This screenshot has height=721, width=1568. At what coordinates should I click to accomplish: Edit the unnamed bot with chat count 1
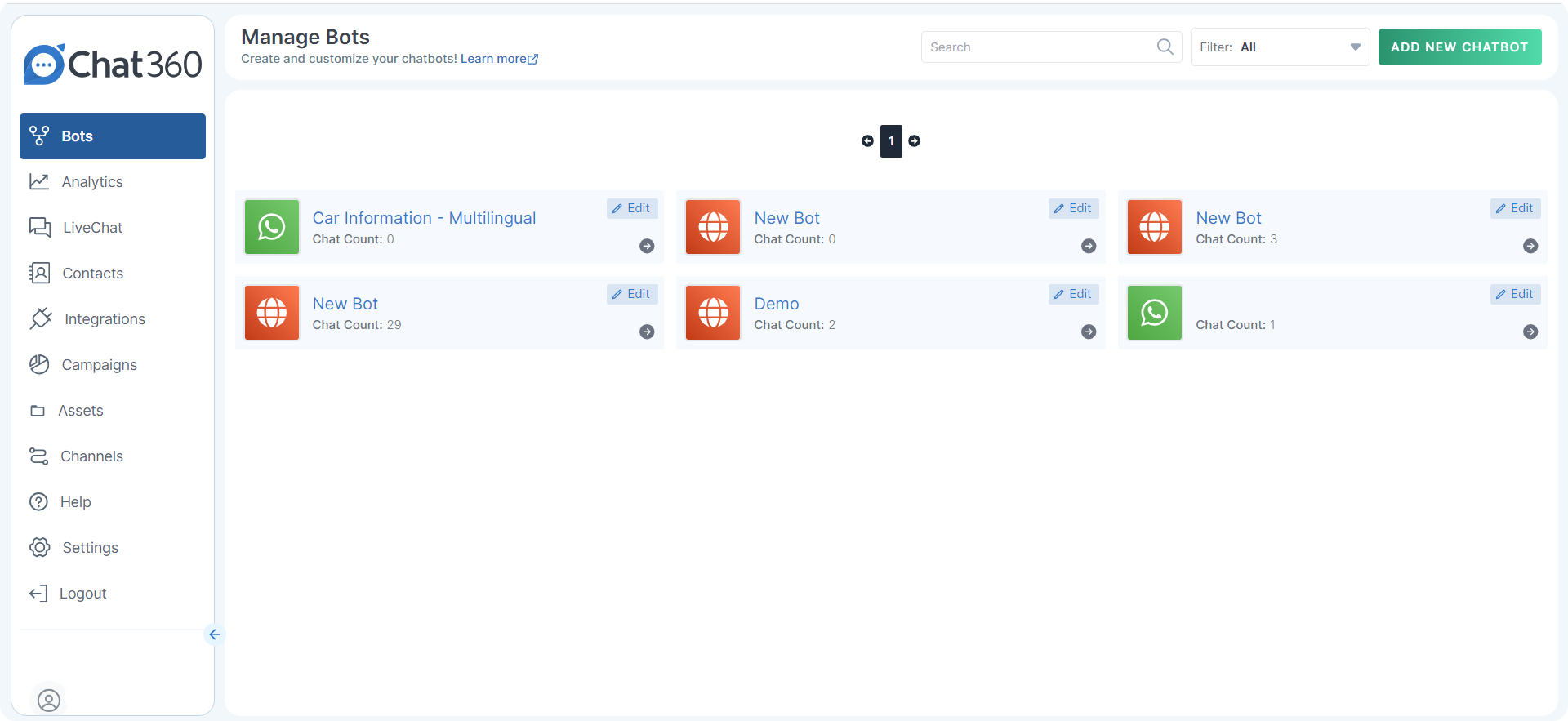click(x=1516, y=294)
